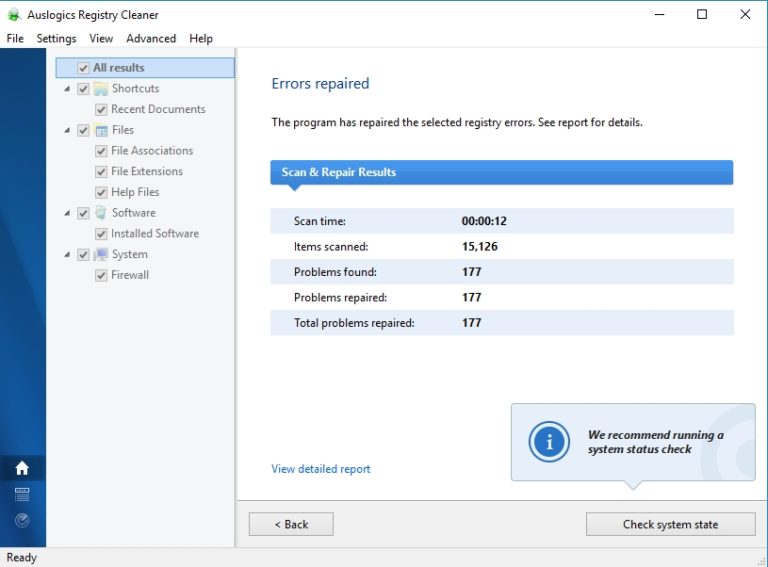
Task: Select the All results tree row
Action: coord(145,68)
